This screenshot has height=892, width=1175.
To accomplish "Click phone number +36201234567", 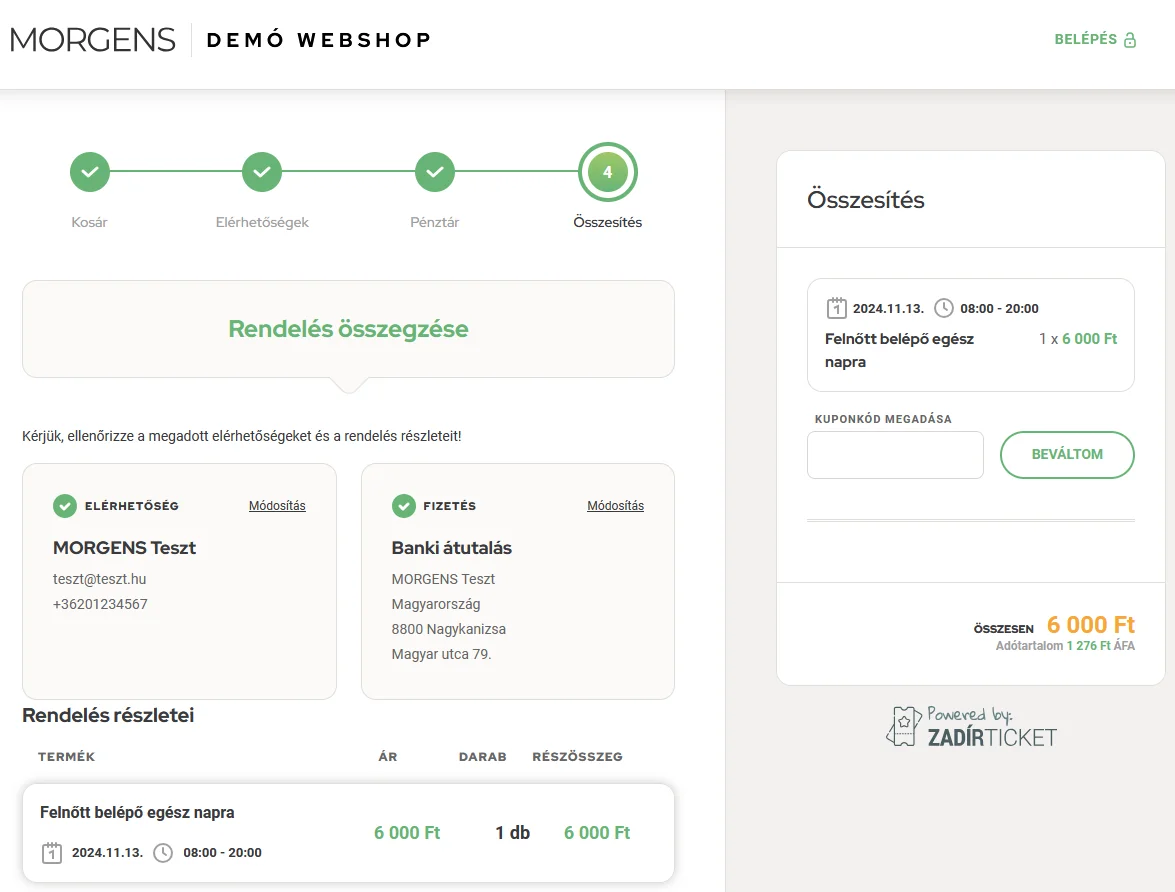I will (x=100, y=604).
